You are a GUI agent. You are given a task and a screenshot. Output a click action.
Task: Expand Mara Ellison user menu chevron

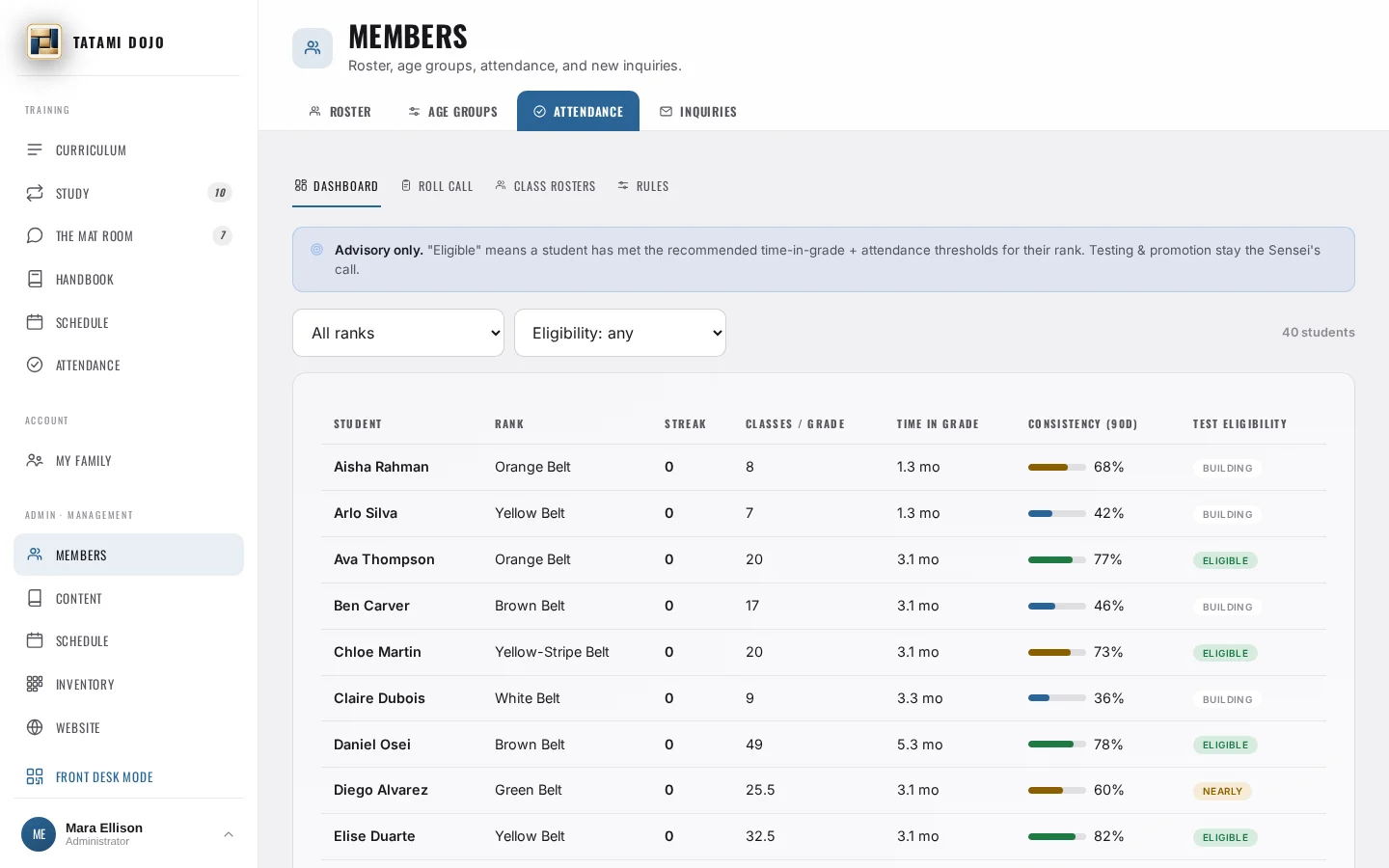click(x=229, y=834)
